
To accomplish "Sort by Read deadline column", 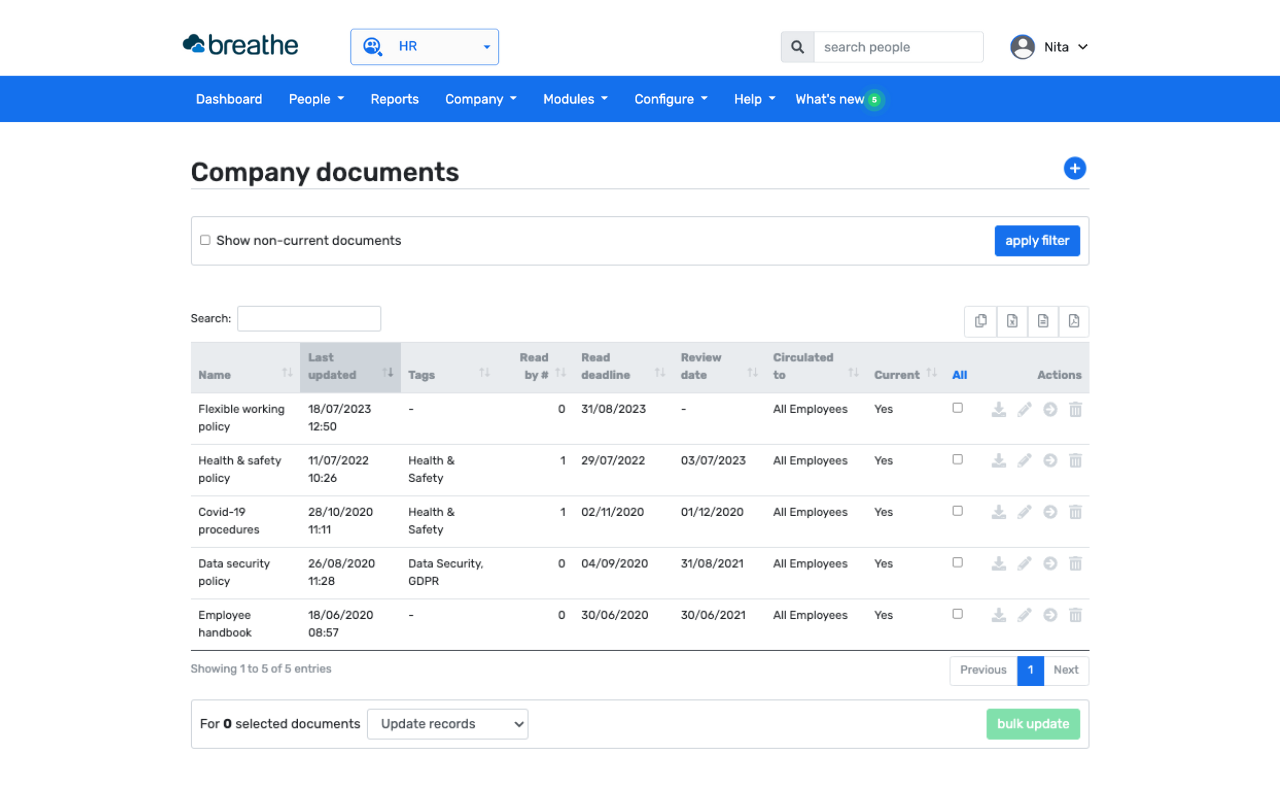I will (x=623, y=368).
